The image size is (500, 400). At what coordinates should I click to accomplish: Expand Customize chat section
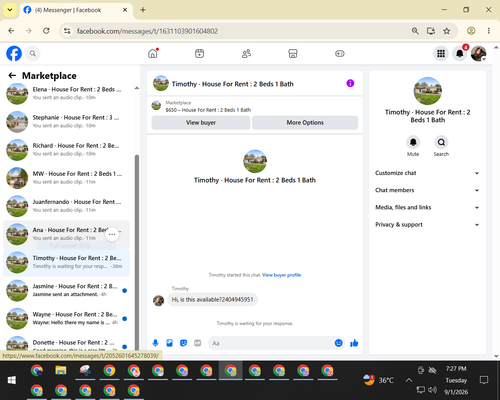[427, 173]
